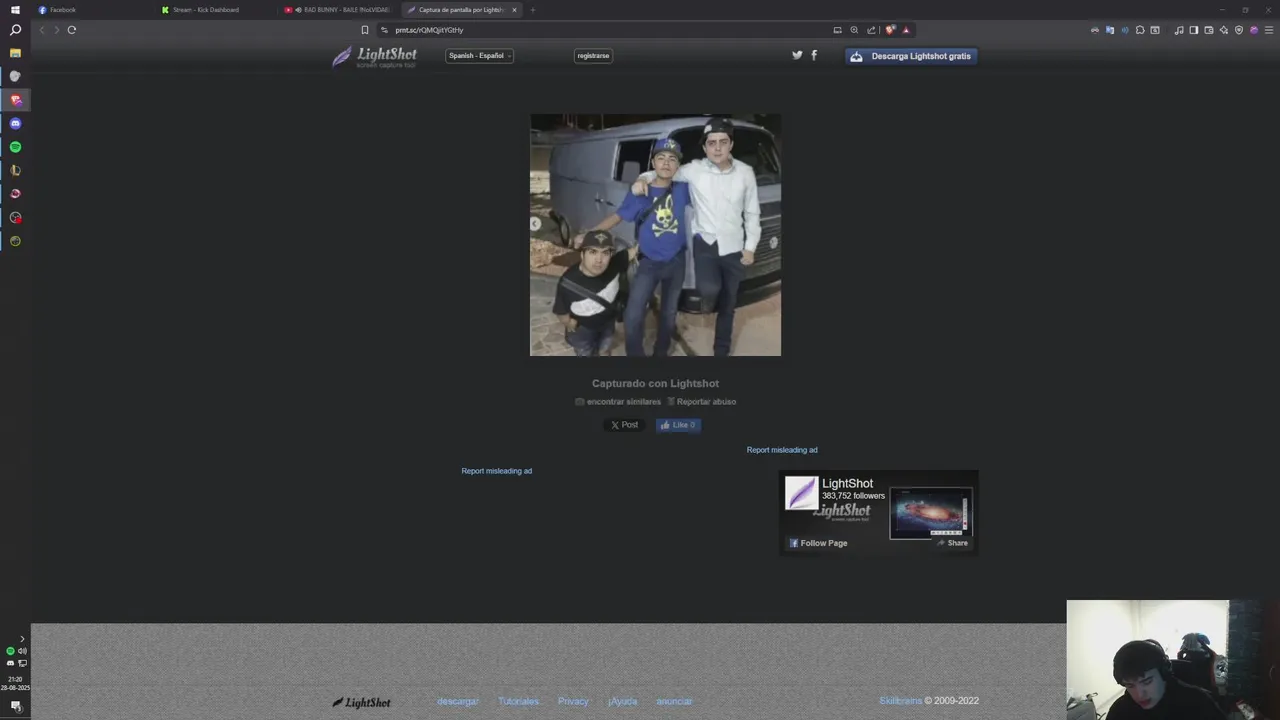1280x720 pixels.
Task: Close the Lightshot capture tab
Action: point(514,10)
